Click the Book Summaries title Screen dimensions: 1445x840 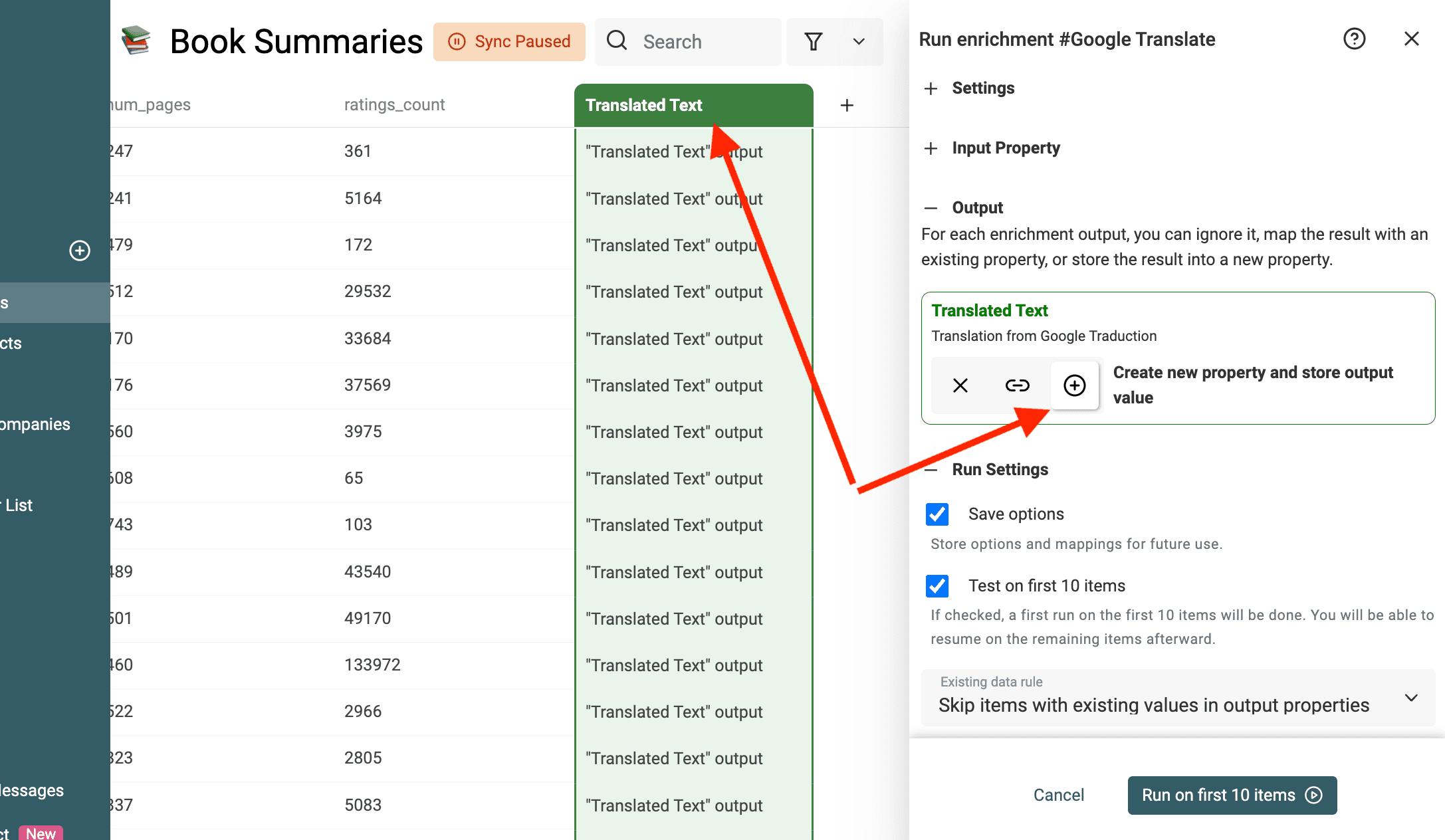pyautogui.click(x=296, y=42)
